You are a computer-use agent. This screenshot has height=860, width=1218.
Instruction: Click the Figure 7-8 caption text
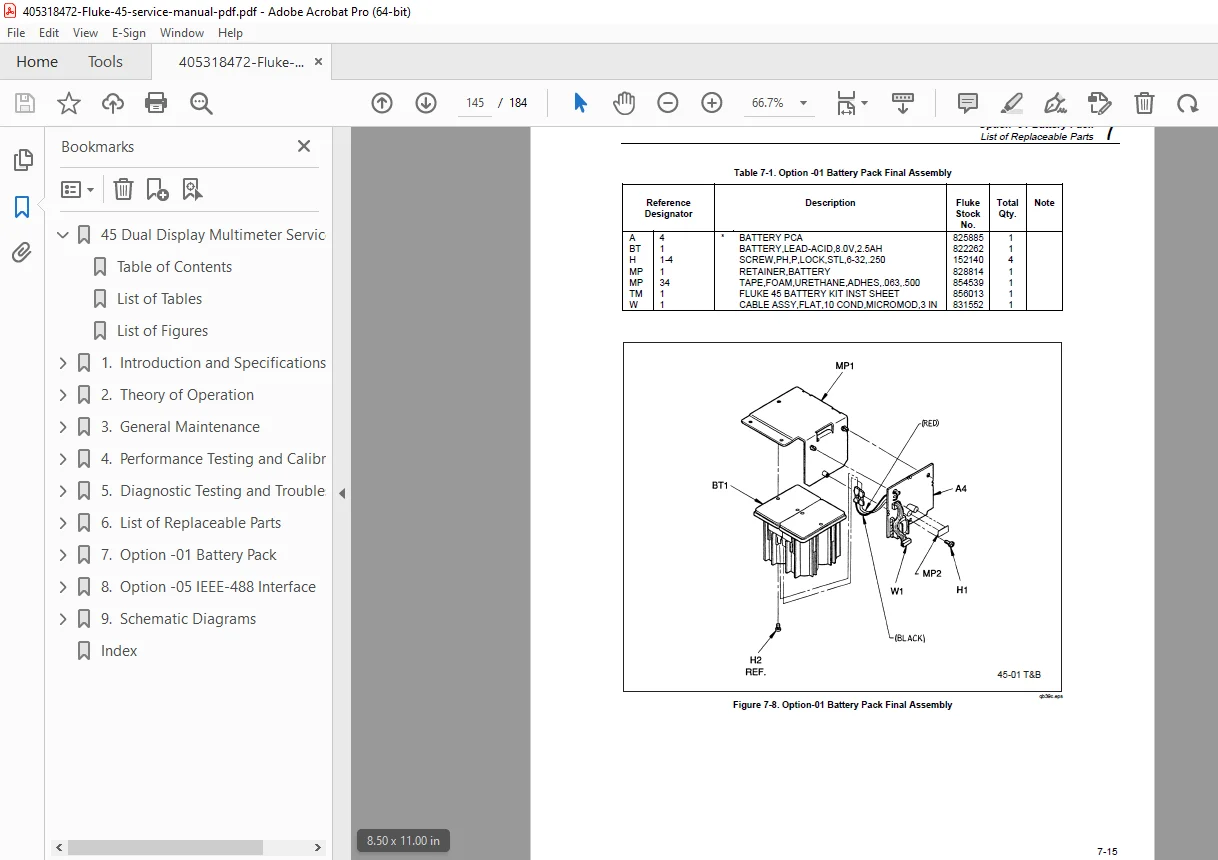(842, 705)
